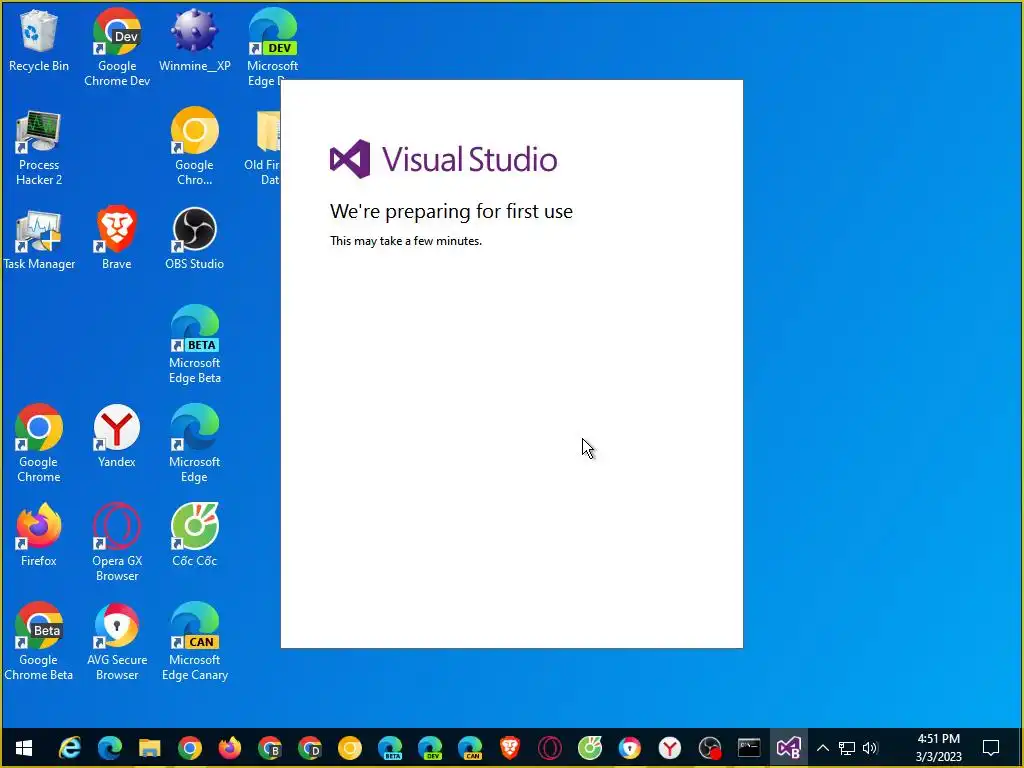Viewport: 1024px width, 768px height.
Task: Open the Action Center notifications panel
Action: [991, 748]
